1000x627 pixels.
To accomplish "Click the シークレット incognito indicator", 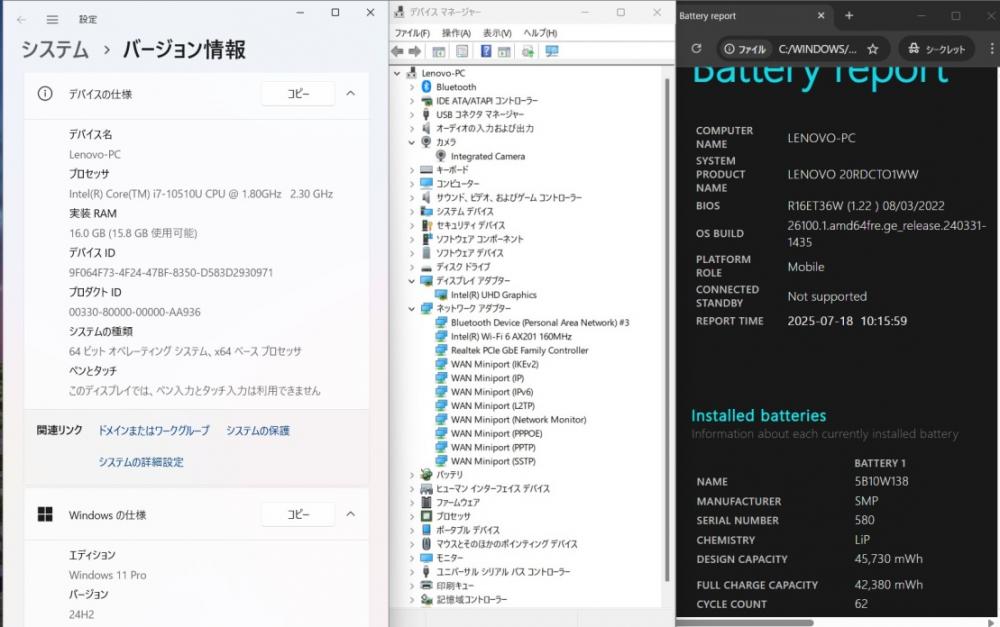I will click(937, 48).
